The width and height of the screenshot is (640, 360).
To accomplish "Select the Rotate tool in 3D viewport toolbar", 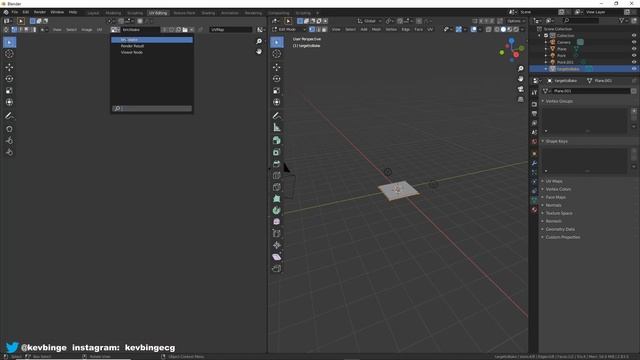I will (x=277, y=79).
